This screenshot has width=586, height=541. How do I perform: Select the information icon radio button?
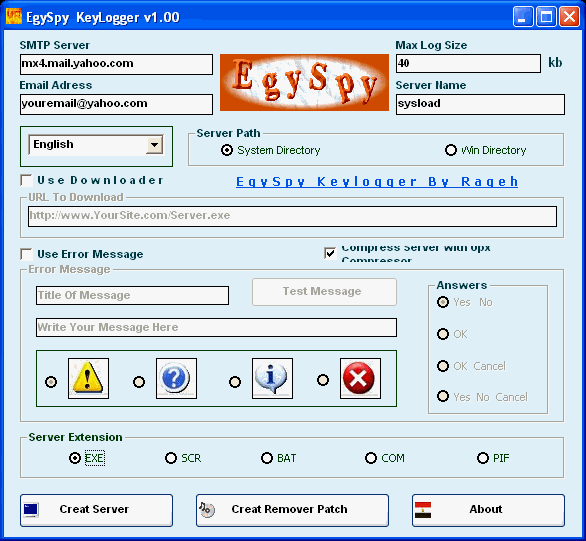[x=235, y=382]
